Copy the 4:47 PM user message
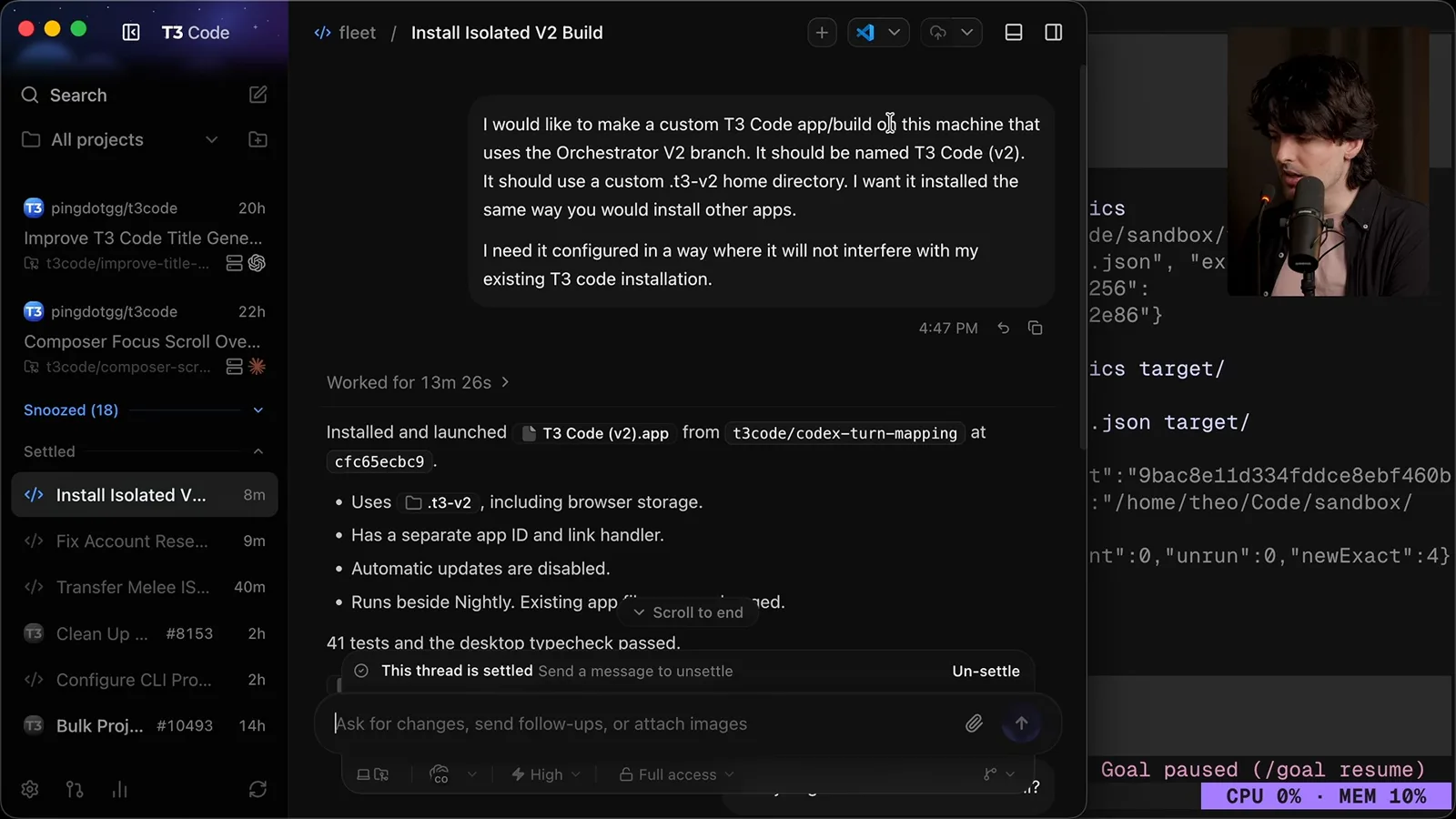Image resolution: width=1456 pixels, height=819 pixels. [1036, 328]
